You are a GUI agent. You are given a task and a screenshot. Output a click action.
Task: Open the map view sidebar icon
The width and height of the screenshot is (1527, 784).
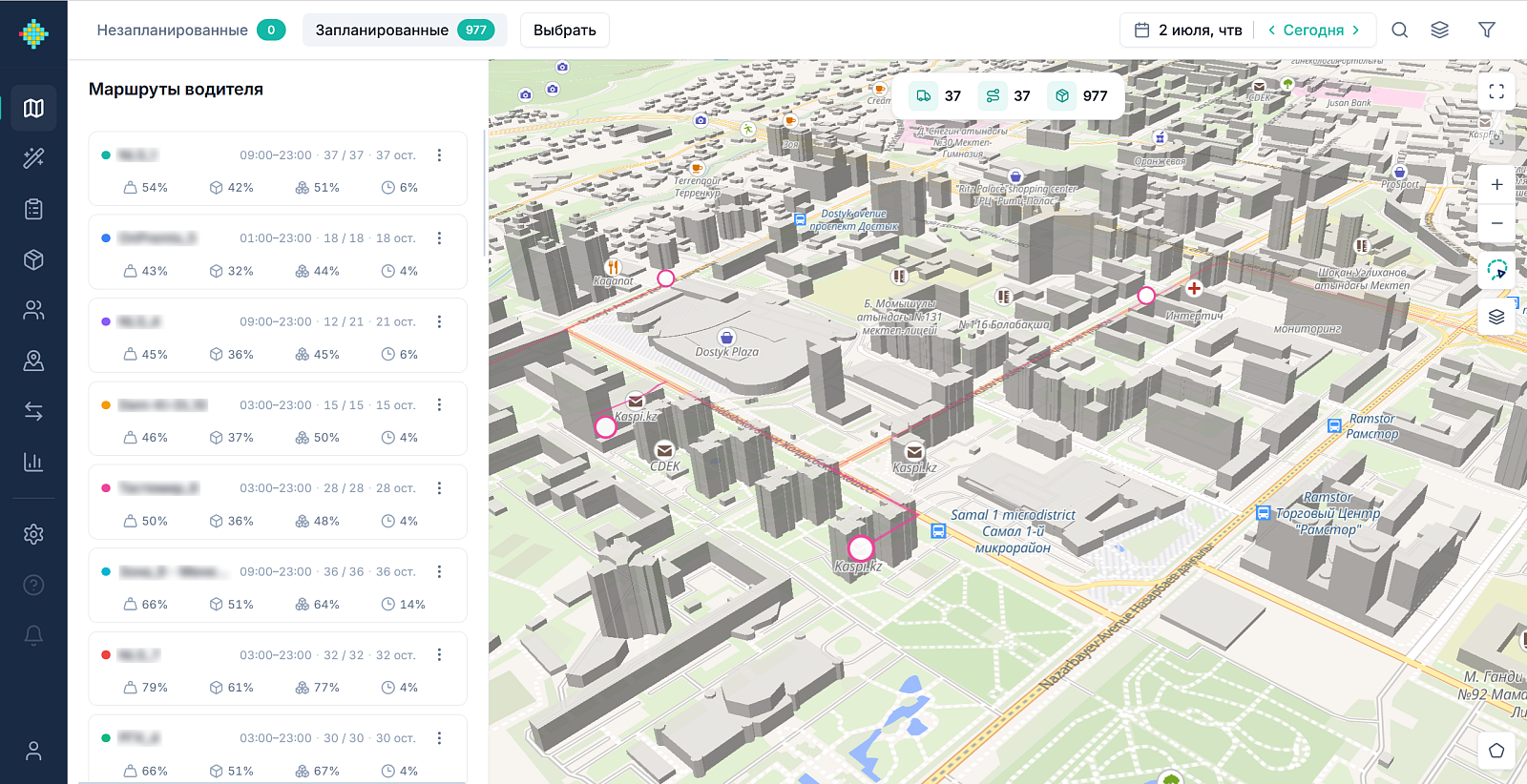point(33,108)
